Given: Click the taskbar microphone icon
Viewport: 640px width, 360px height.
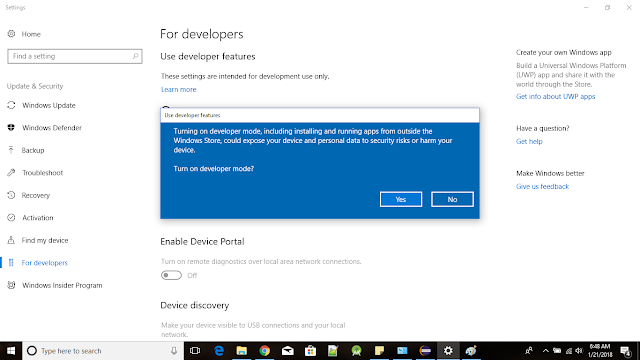Looking at the screenshot, I should point(174,351).
